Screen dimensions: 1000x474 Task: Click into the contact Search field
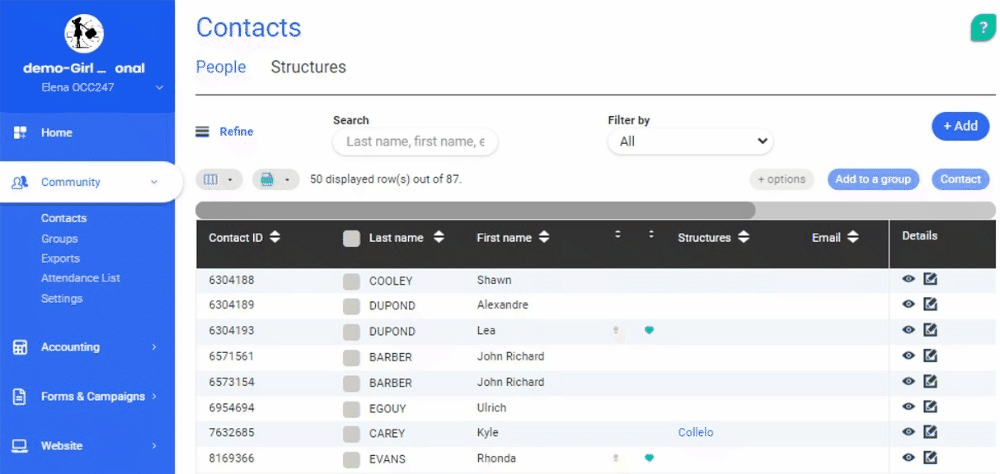pyautogui.click(x=415, y=142)
